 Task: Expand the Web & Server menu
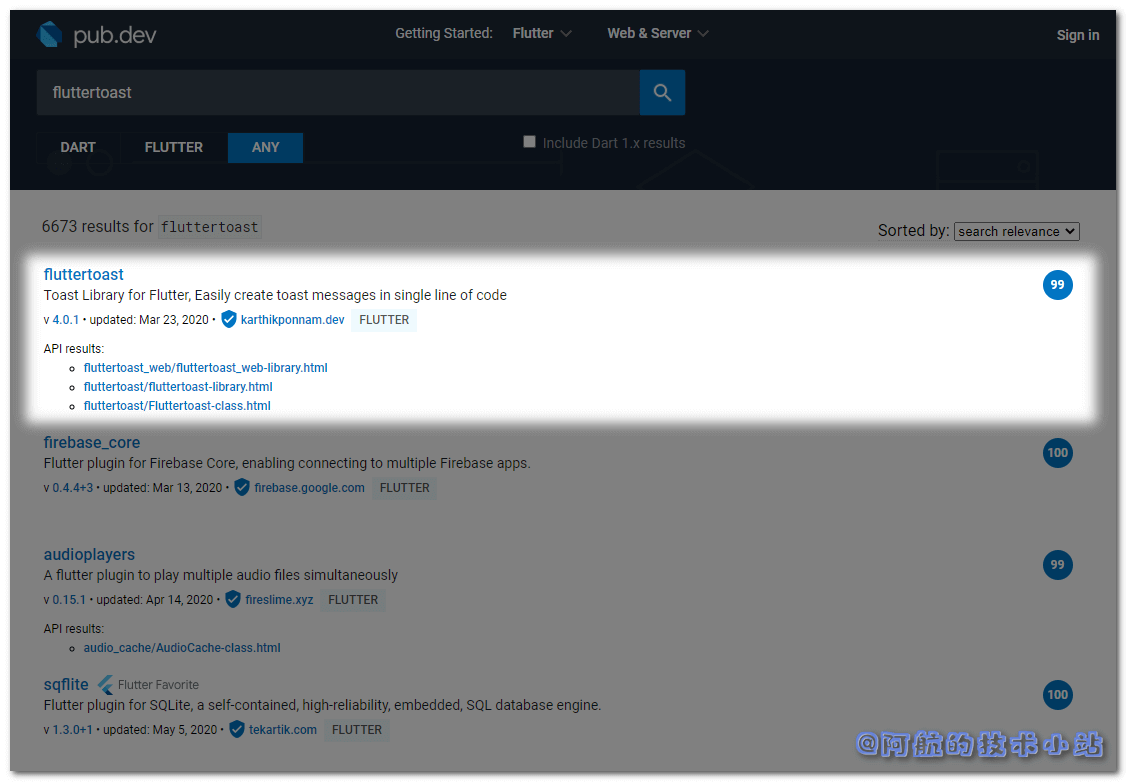657,34
